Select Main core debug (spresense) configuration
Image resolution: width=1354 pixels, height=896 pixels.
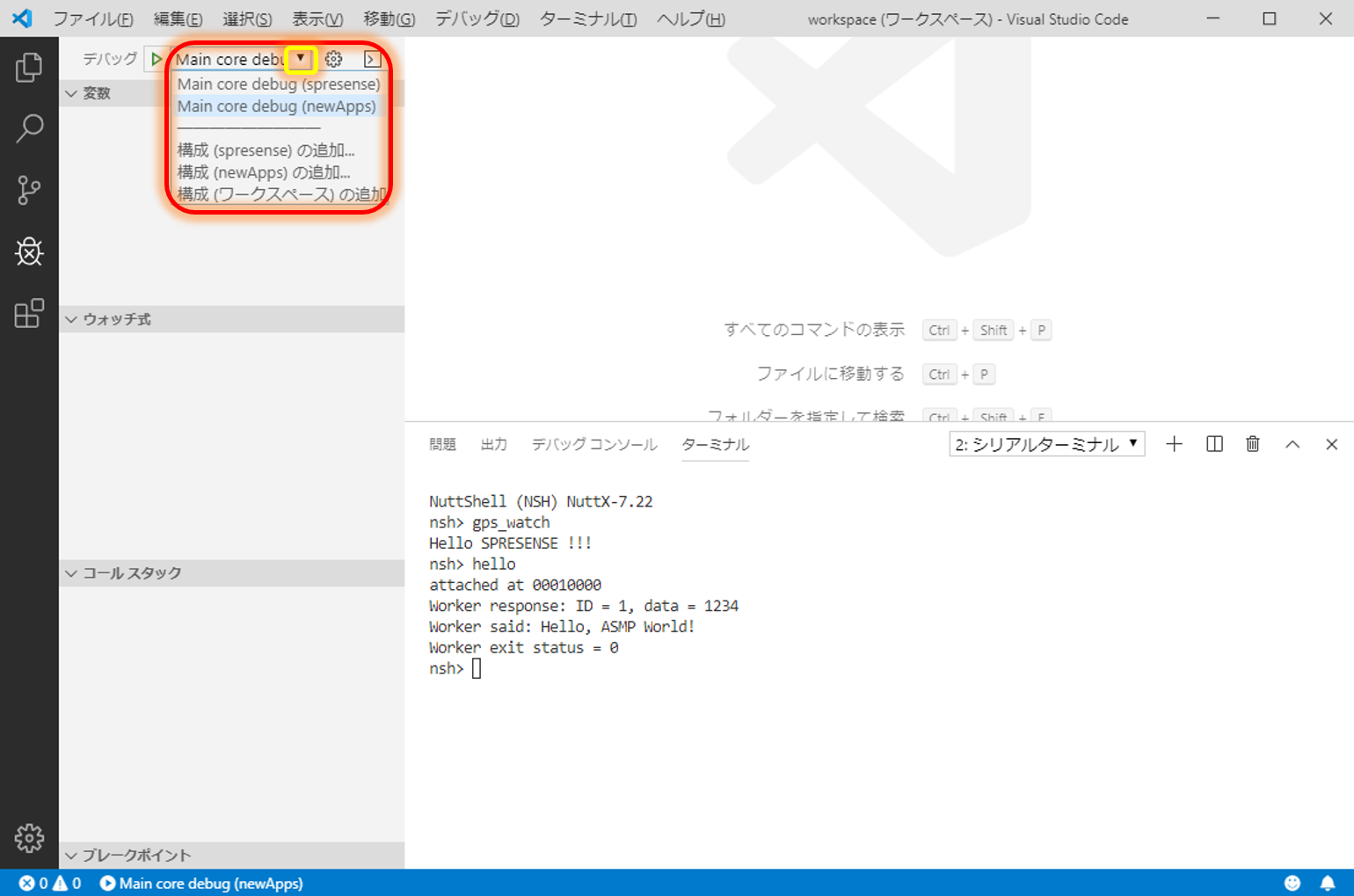[x=278, y=84]
